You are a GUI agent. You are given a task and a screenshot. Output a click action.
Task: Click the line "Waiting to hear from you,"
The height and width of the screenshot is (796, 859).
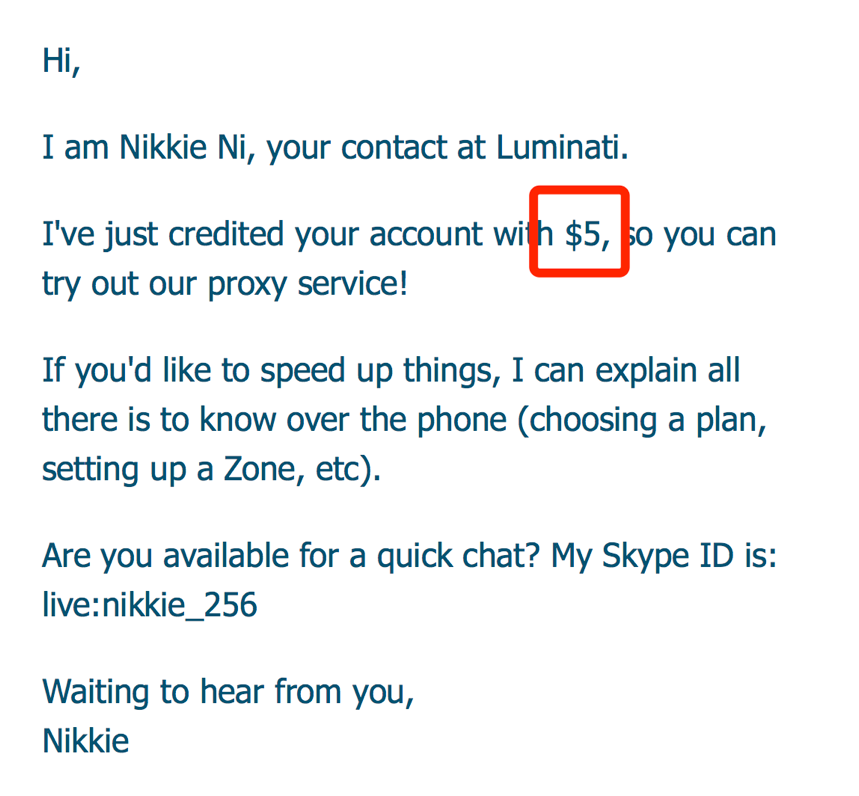(228, 692)
